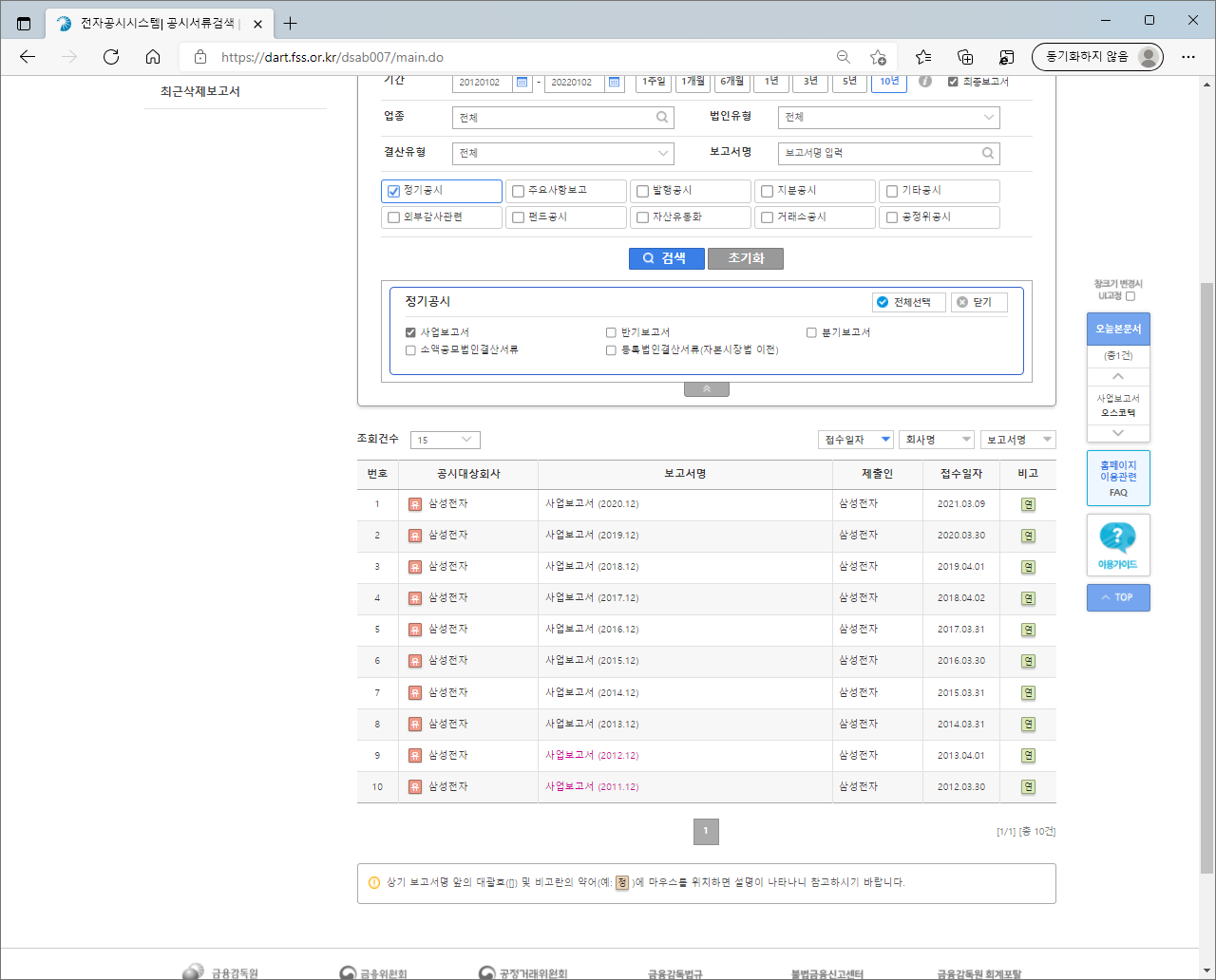Image resolution: width=1216 pixels, height=980 pixels.
Task: Open the 최근삭제보고서 sidebar link
Action: 200,91
